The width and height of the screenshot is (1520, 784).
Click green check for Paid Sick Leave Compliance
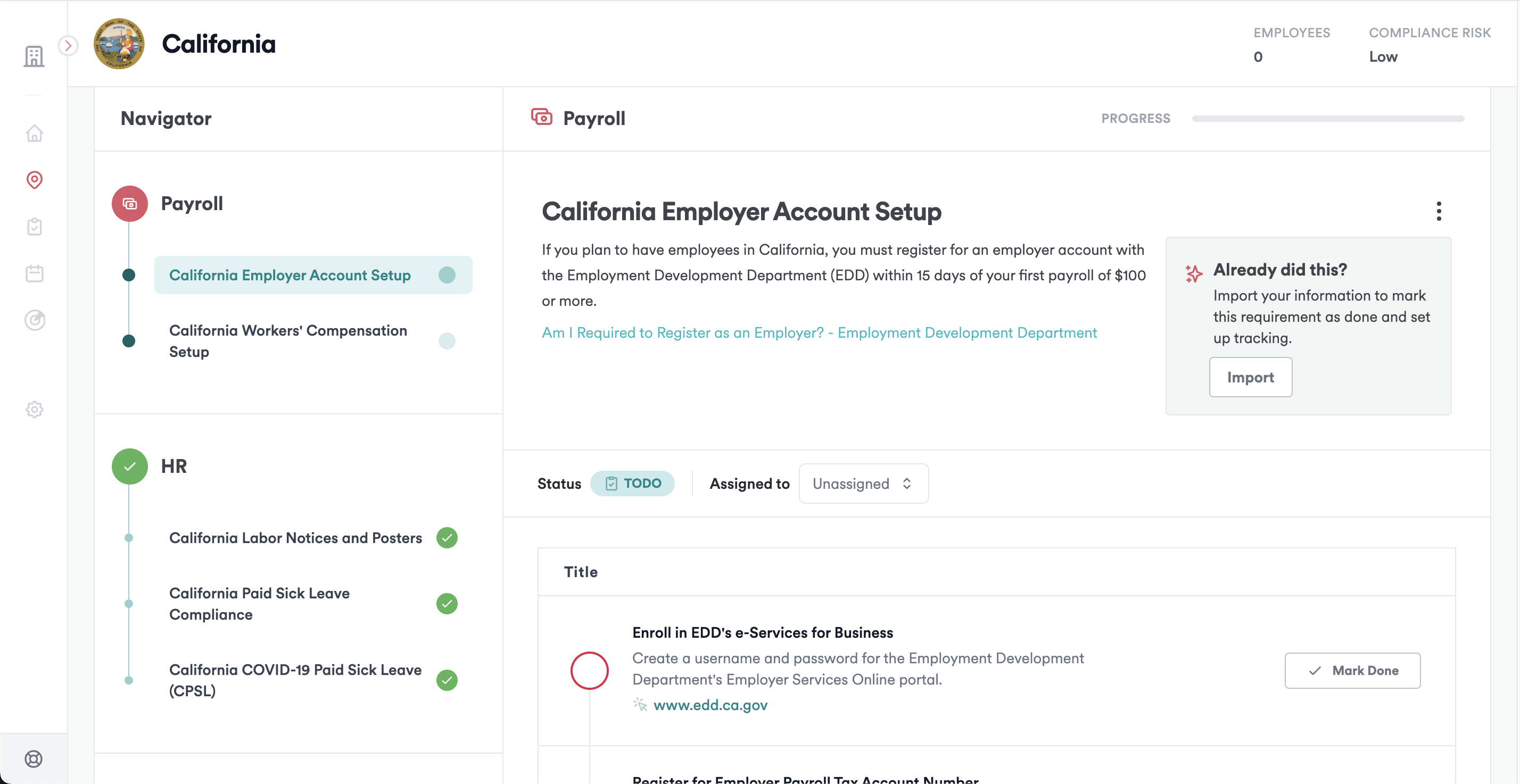point(447,604)
